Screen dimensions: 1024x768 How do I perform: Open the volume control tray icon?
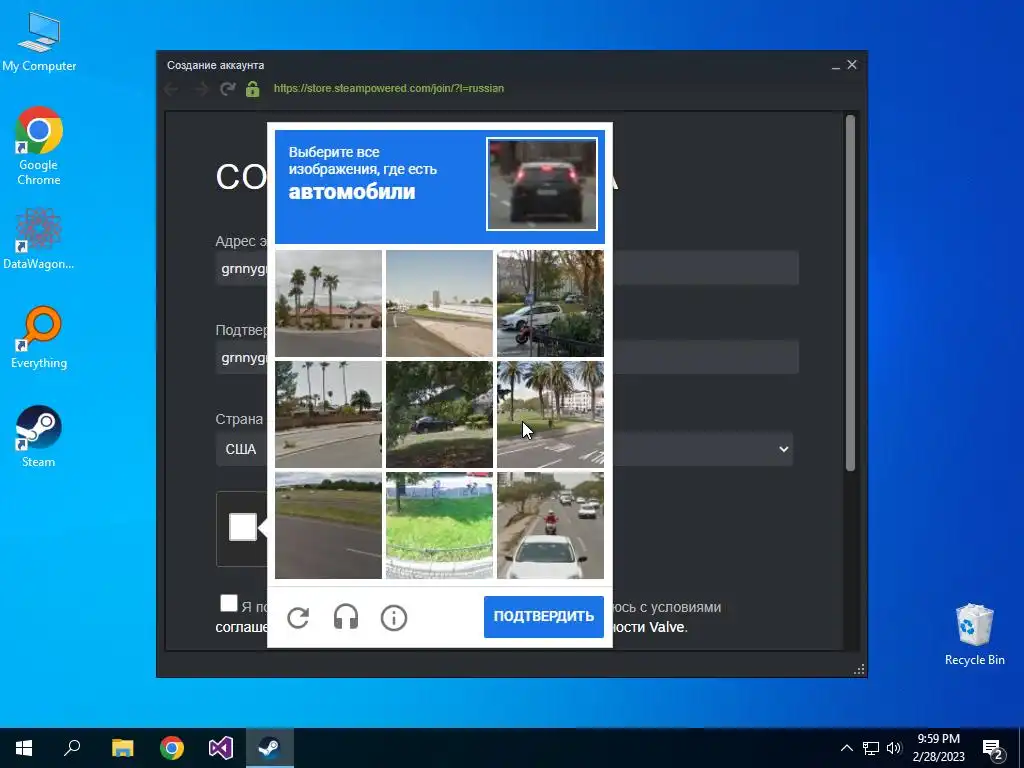(894, 748)
